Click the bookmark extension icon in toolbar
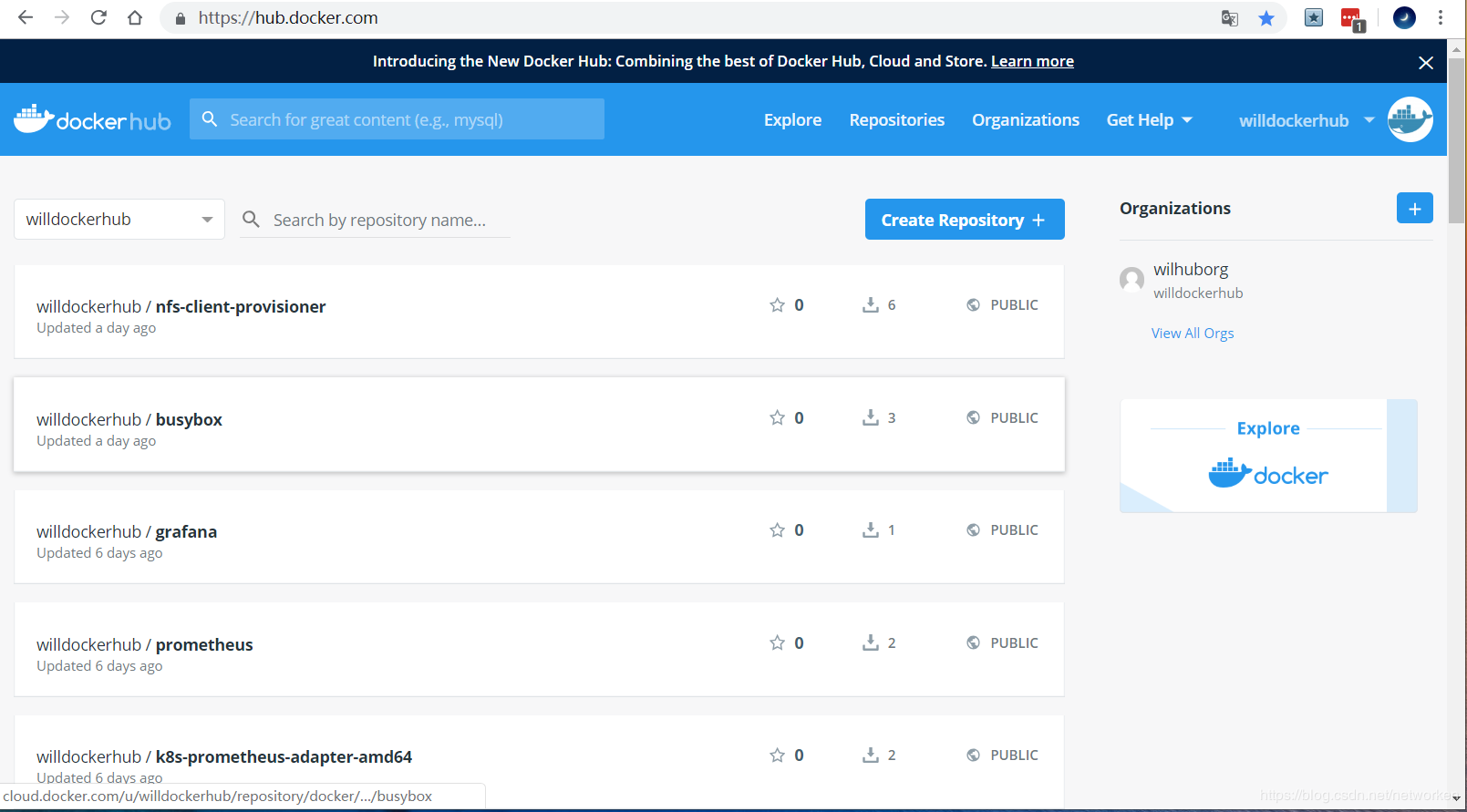The height and width of the screenshot is (812, 1467). 1314,17
